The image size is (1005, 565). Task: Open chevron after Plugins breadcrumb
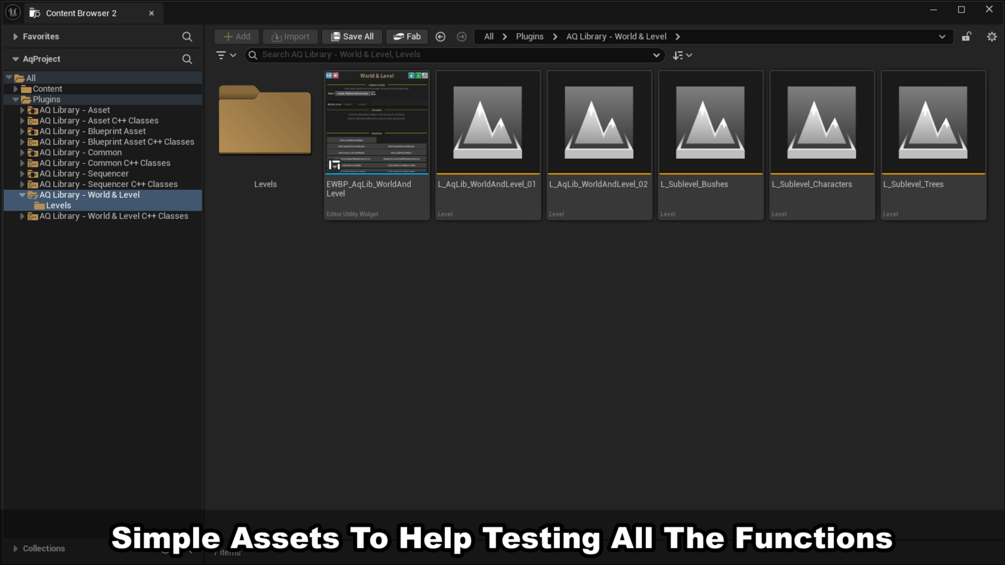tap(555, 37)
